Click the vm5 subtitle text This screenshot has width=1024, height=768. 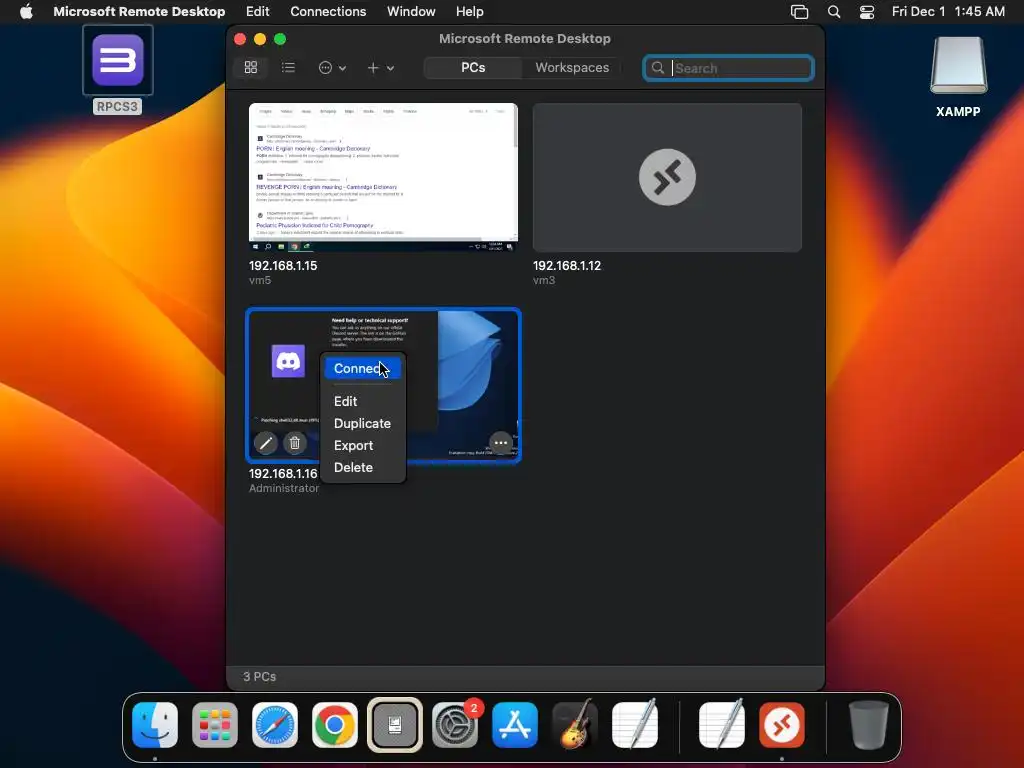260,280
